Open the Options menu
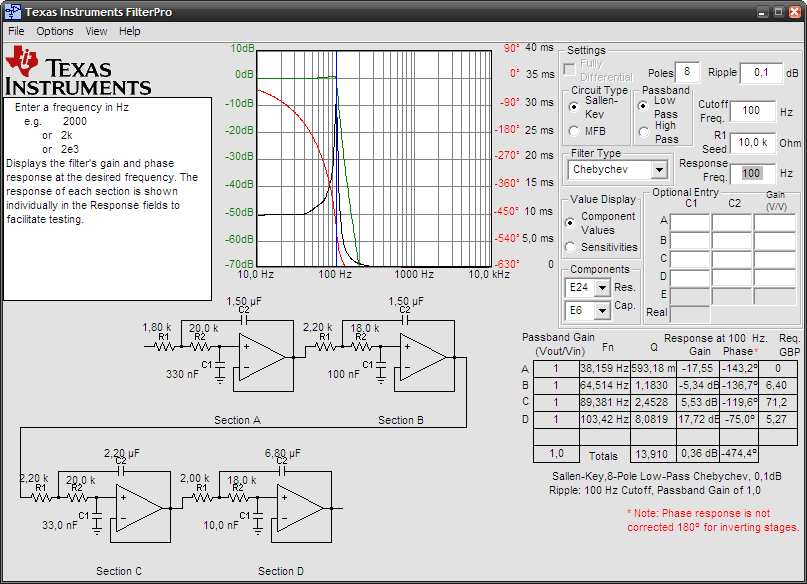This screenshot has height=584, width=807. point(55,31)
